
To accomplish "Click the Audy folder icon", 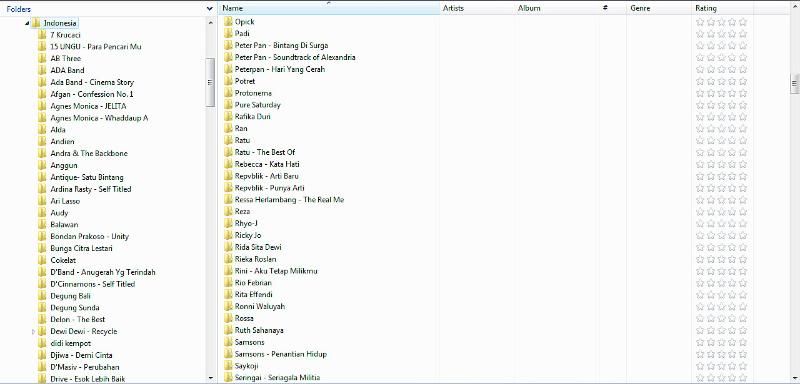I will click(x=42, y=213).
